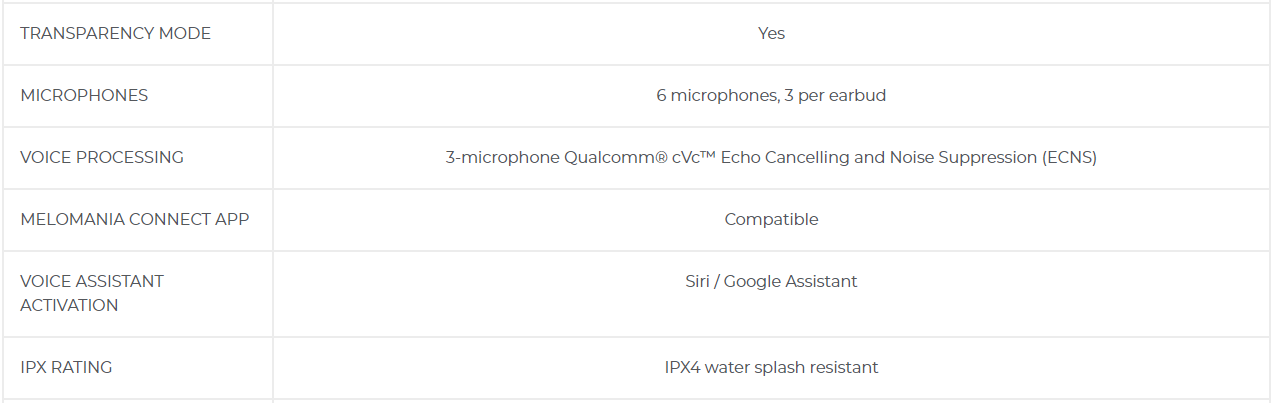Click the word 'Siri' in the table
Viewport: 1273px width, 403px height.
click(697, 281)
